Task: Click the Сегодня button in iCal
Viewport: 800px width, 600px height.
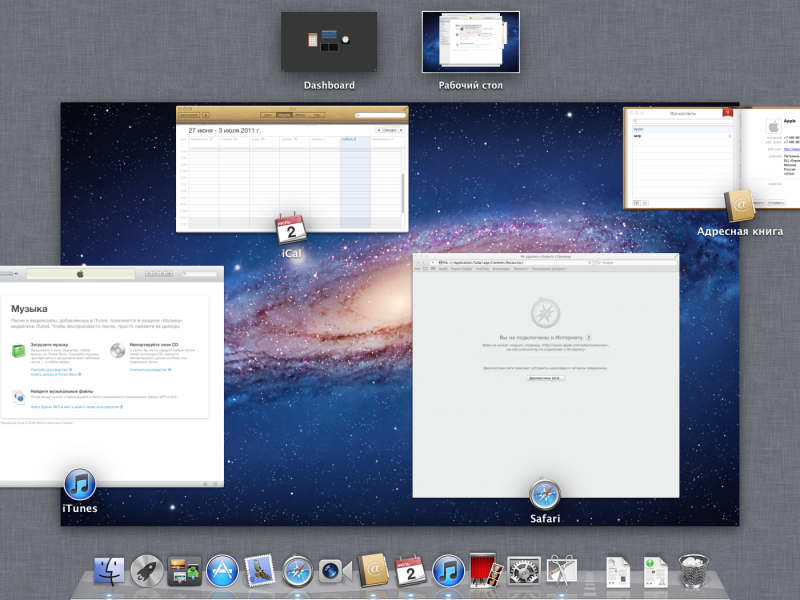Action: [x=389, y=130]
